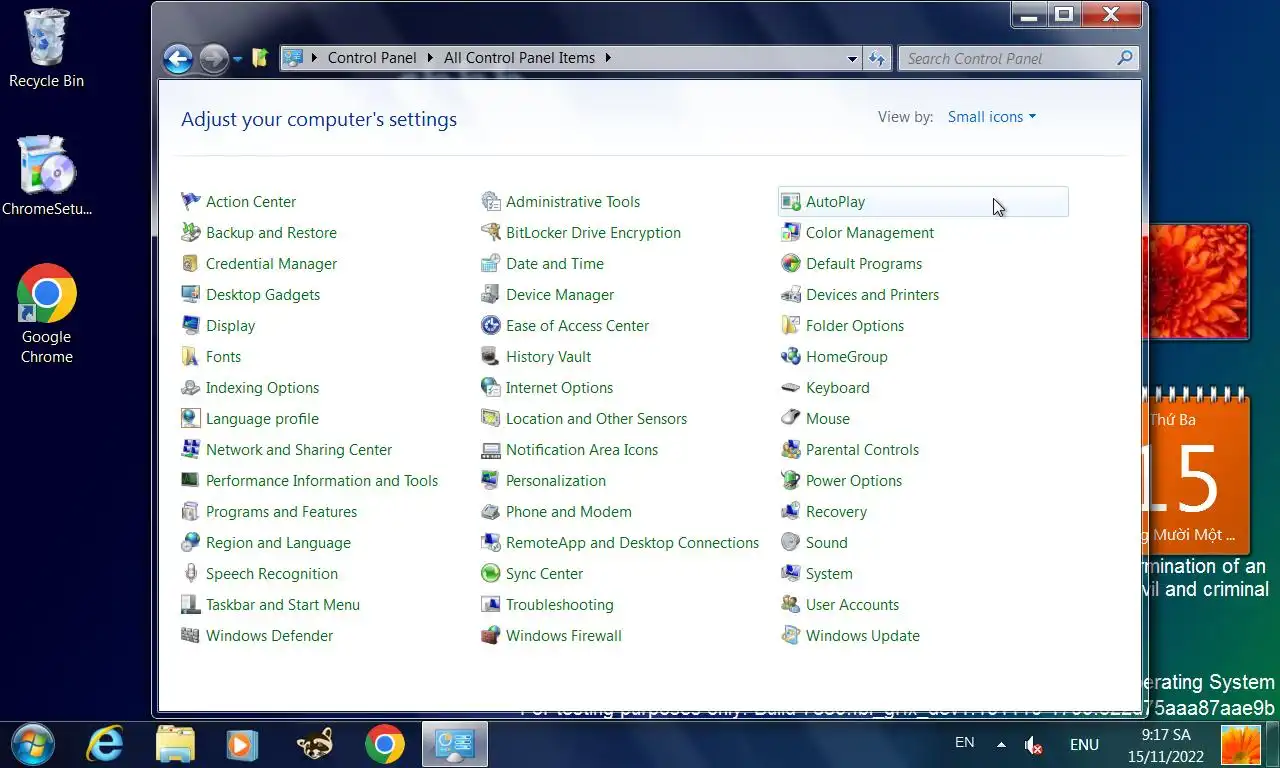Viewport: 1280px width, 768px height.
Task: Click the Programs and Features icon
Action: tap(190, 512)
